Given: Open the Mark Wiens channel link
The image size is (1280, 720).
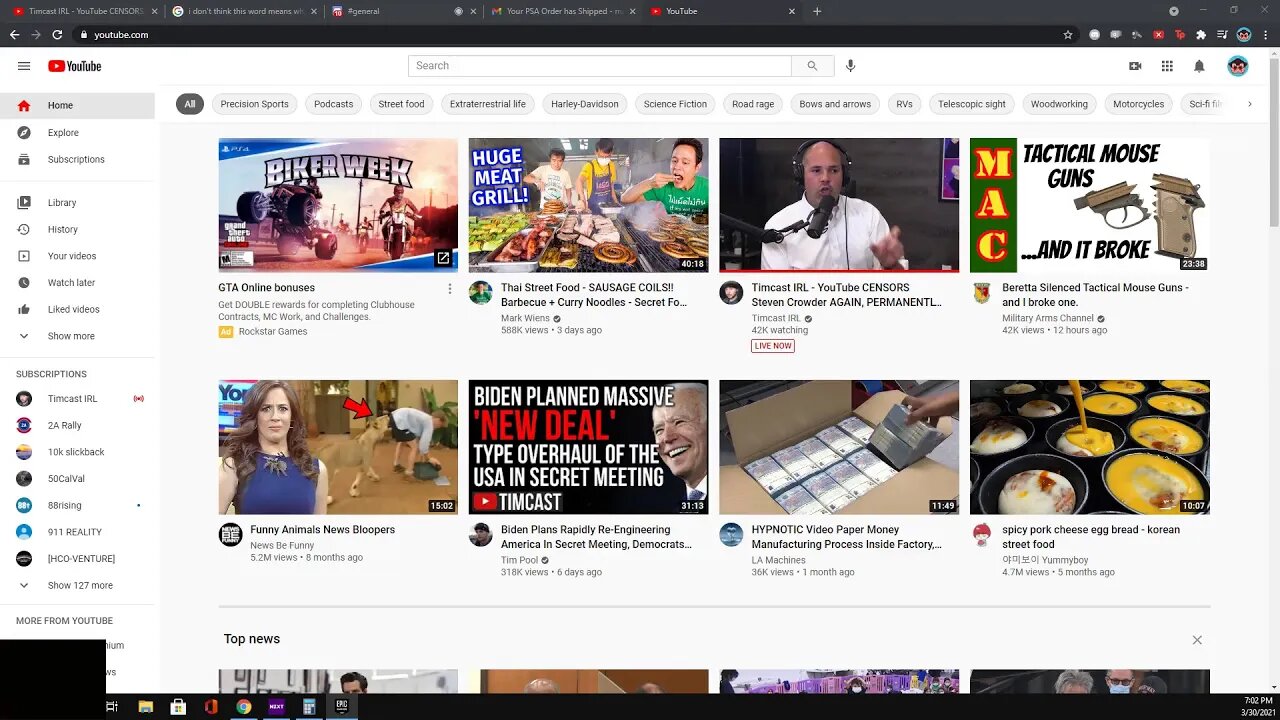Looking at the screenshot, I should (525, 318).
